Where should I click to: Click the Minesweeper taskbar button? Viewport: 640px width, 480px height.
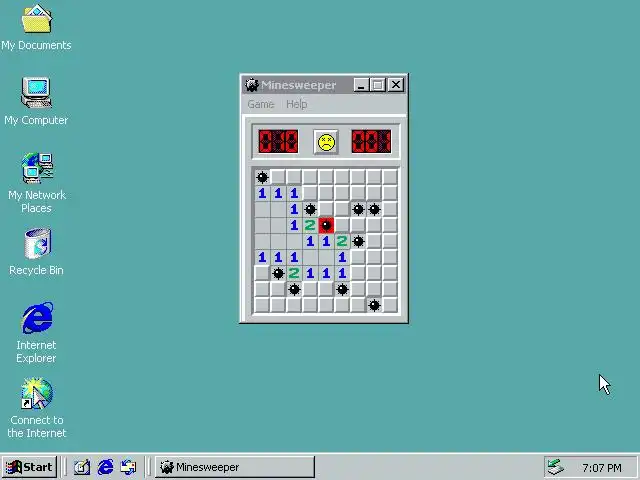[235, 467]
